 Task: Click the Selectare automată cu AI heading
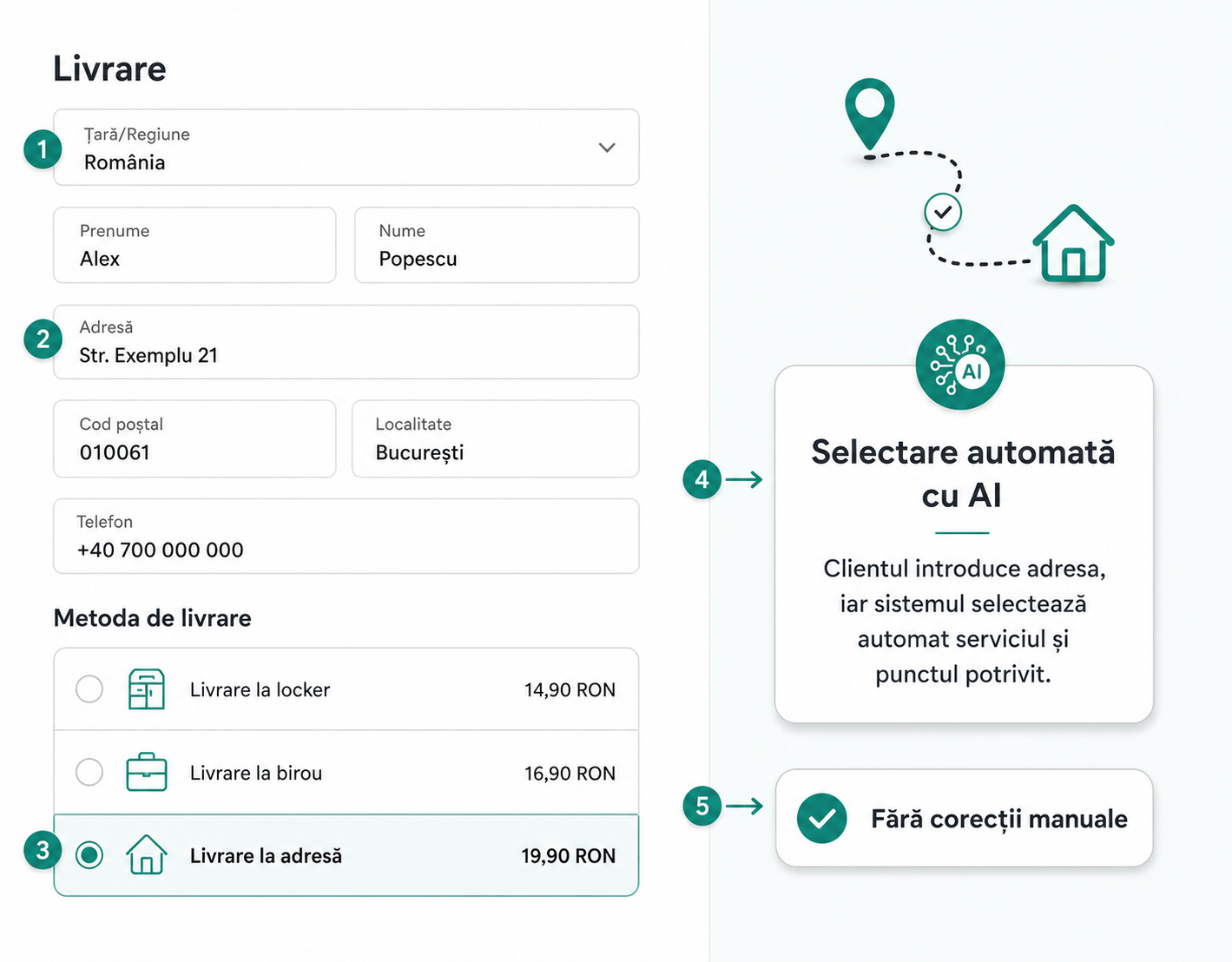[963, 474]
